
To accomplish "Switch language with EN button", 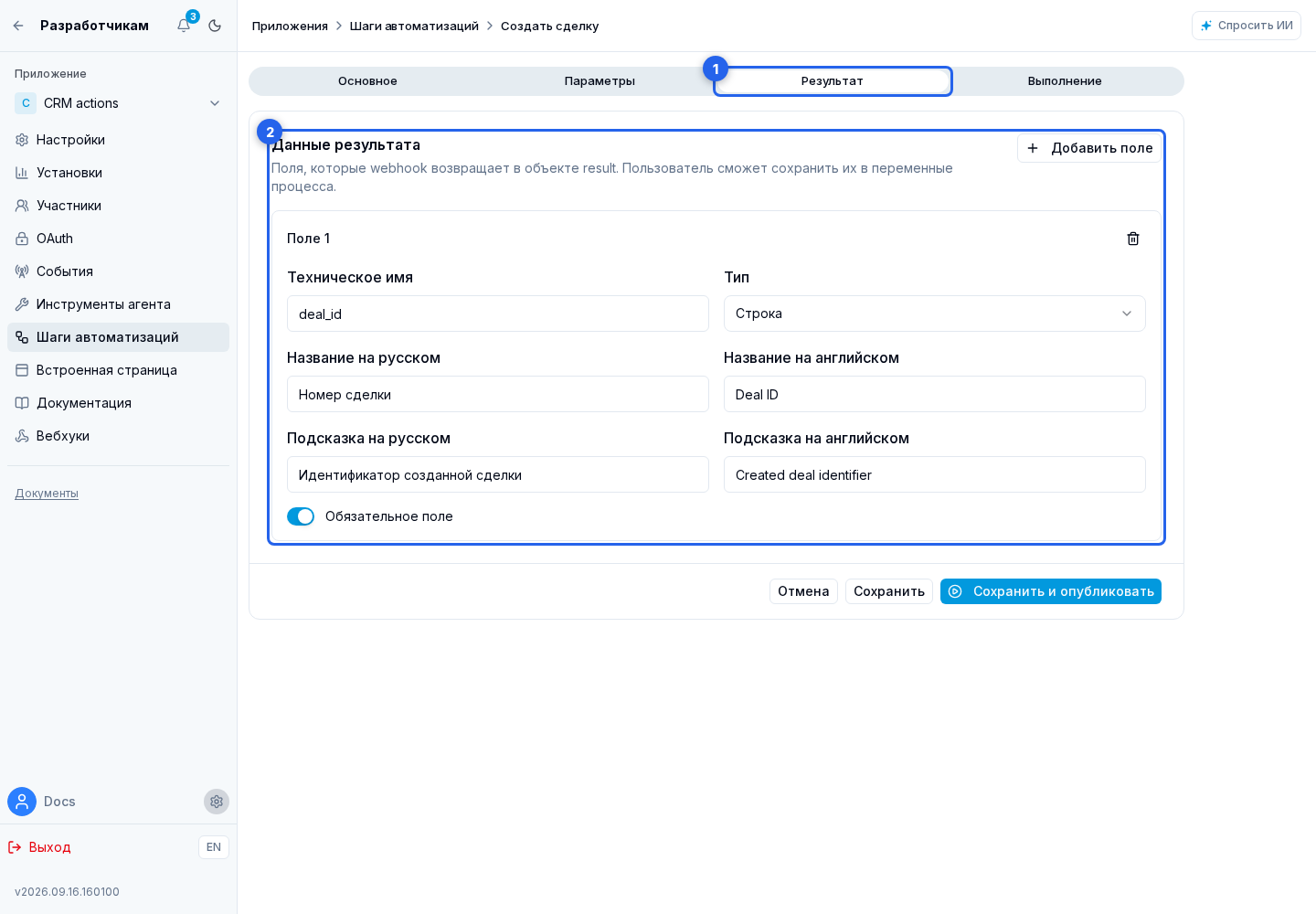I will coord(214,847).
